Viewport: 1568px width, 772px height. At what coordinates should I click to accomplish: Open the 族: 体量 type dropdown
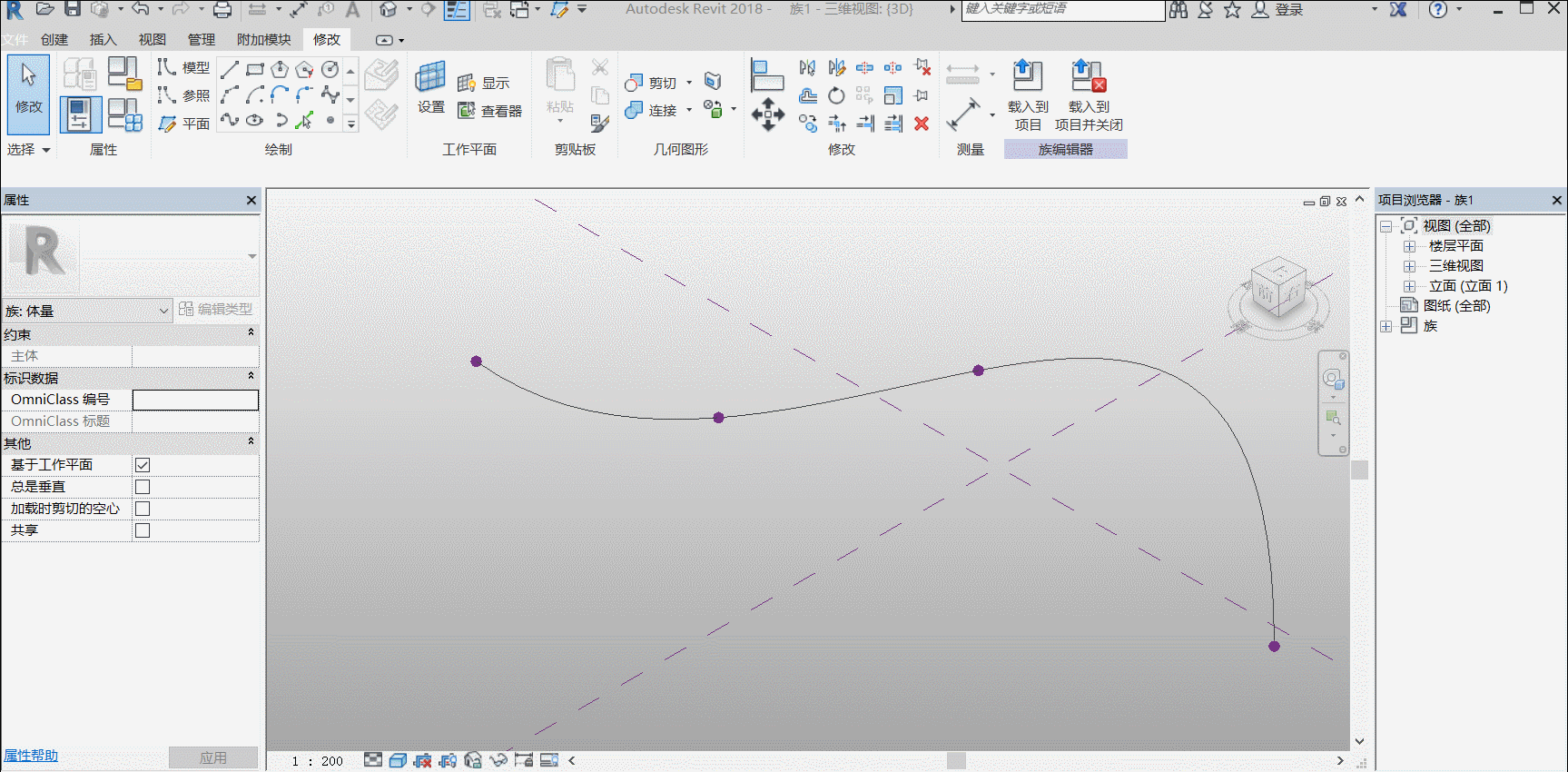[87, 311]
